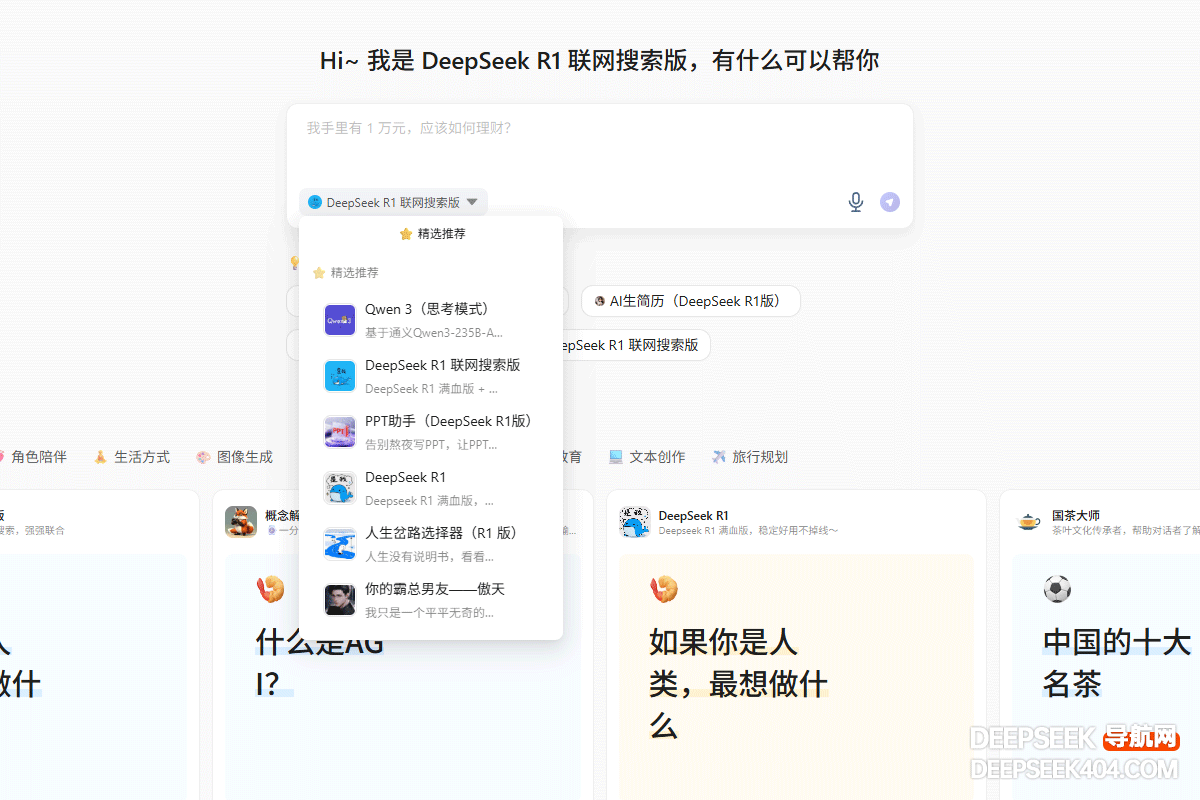Screen dimensions: 1200x800
Task: Switch to the 生活方式 category tab
Action: (132, 457)
